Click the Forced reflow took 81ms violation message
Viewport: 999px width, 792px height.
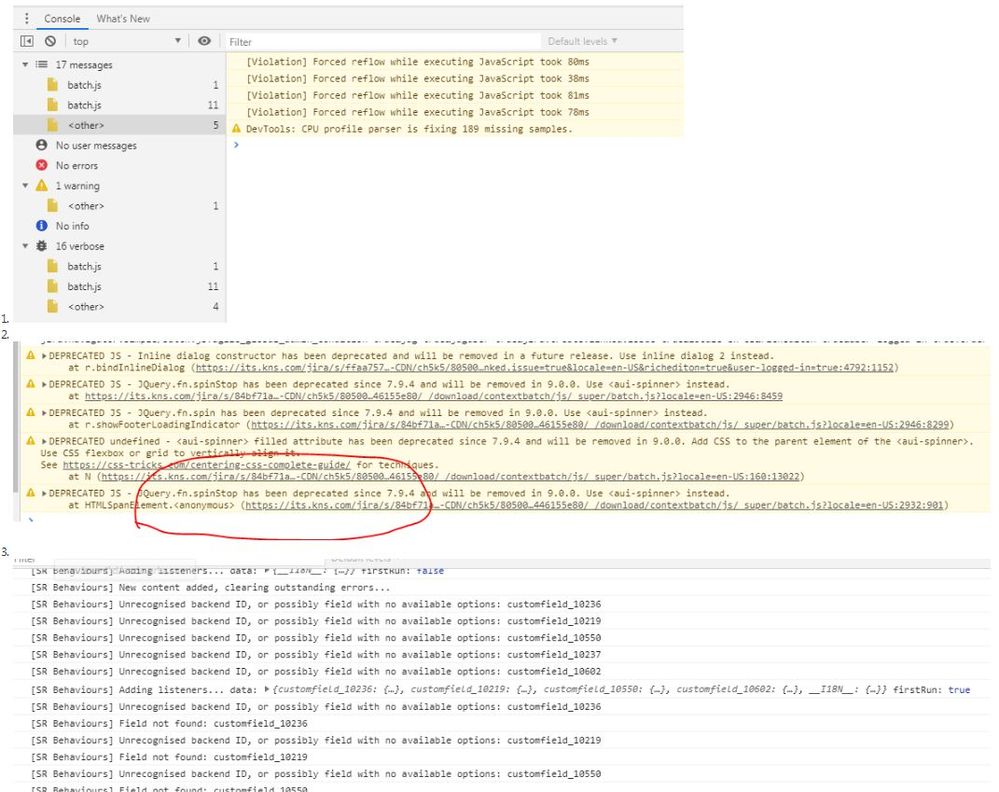point(417,95)
